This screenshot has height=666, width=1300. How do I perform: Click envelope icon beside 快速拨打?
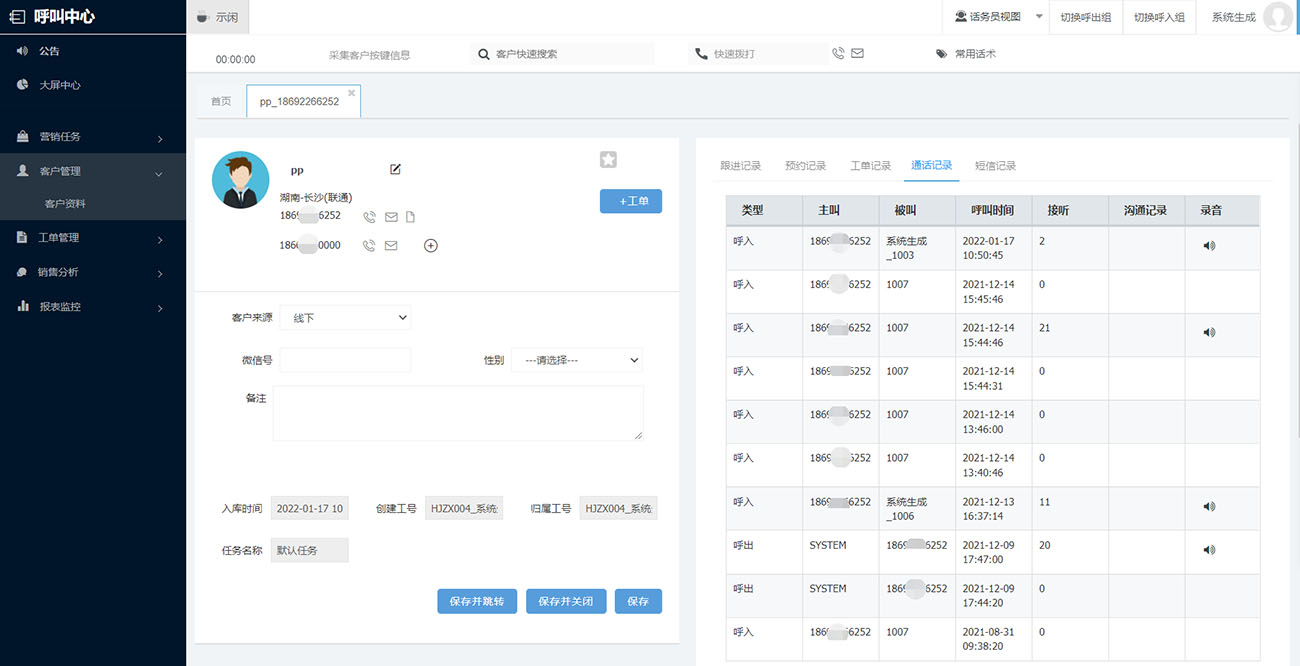pos(857,54)
